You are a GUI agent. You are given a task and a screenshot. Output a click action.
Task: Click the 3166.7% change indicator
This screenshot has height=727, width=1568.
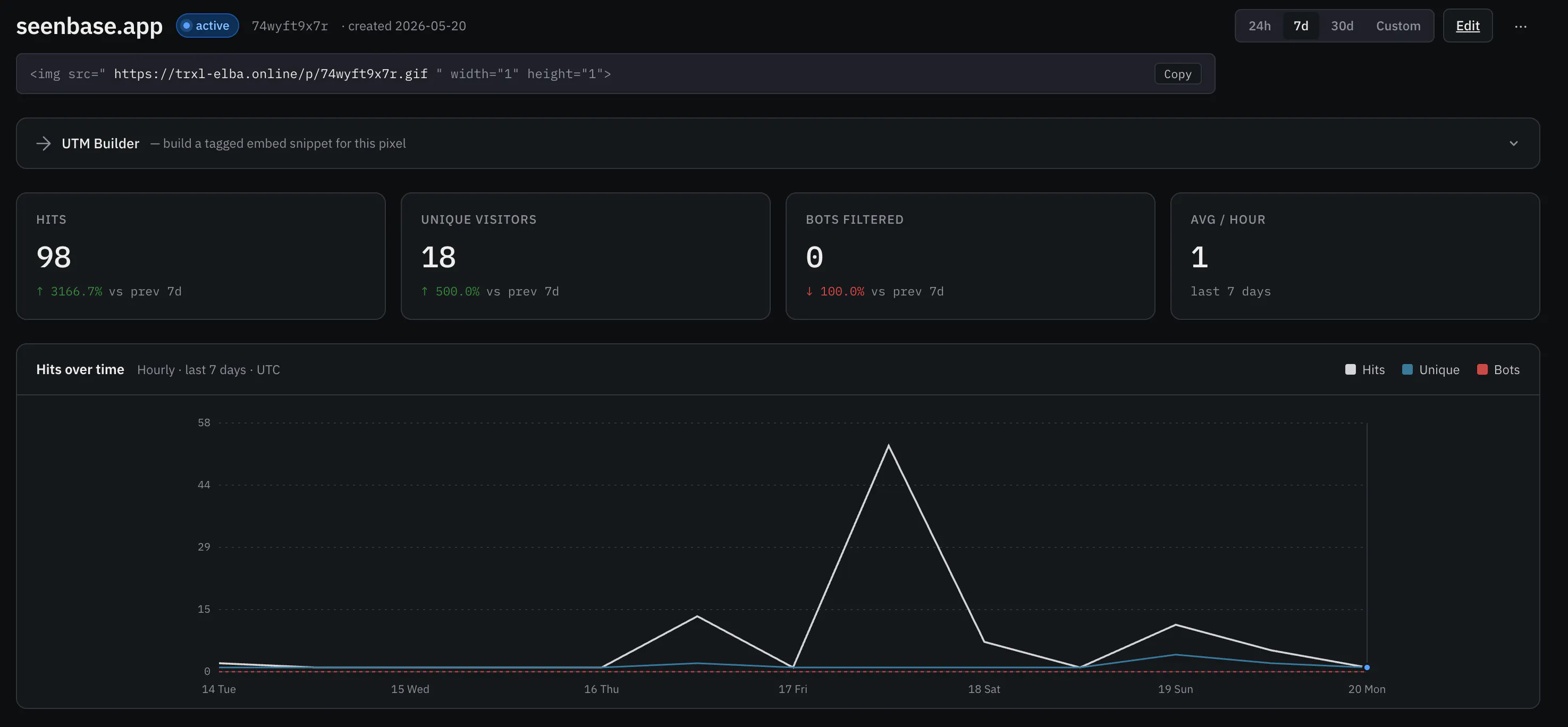click(70, 291)
